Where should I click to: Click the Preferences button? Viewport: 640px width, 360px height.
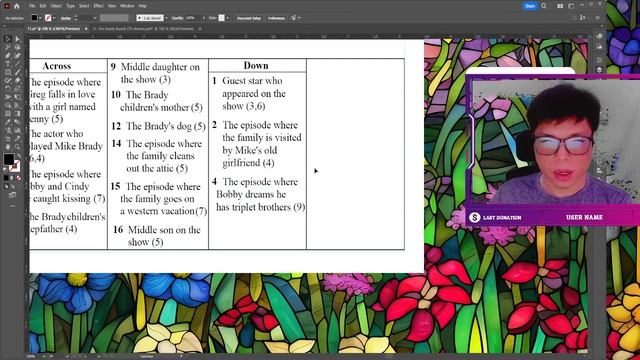coord(276,18)
